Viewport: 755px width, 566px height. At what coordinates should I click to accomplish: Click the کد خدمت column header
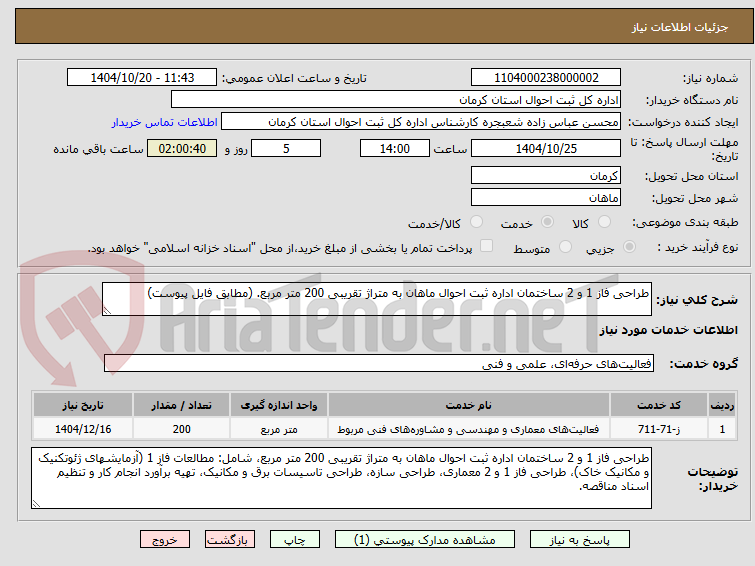coord(659,405)
